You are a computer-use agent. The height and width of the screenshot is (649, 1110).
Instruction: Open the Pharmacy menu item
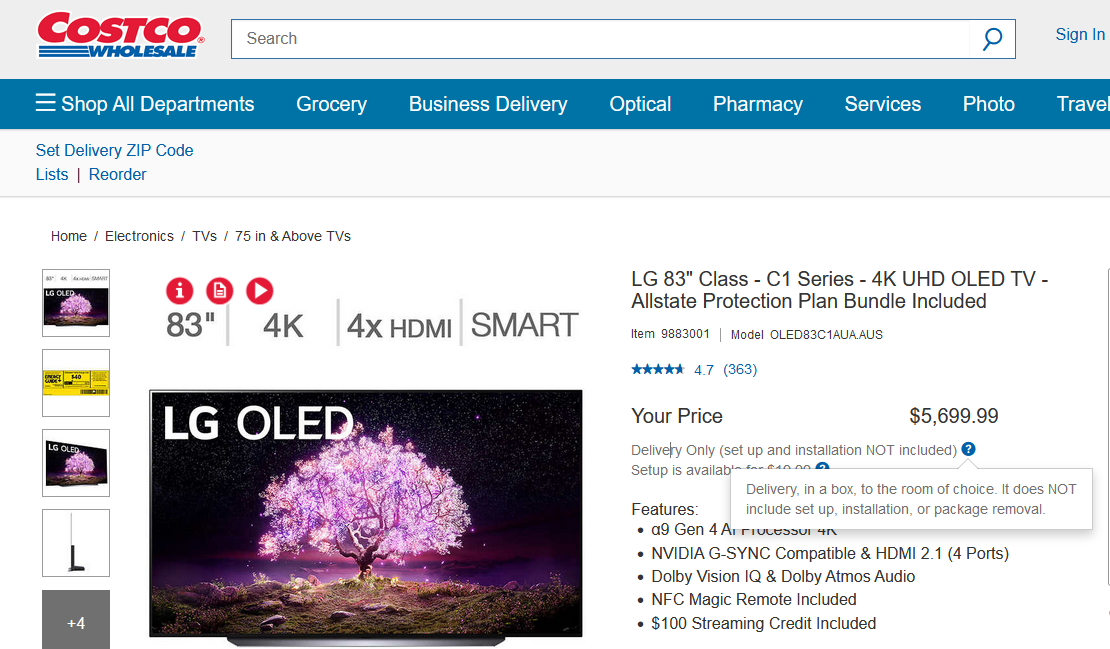757,104
